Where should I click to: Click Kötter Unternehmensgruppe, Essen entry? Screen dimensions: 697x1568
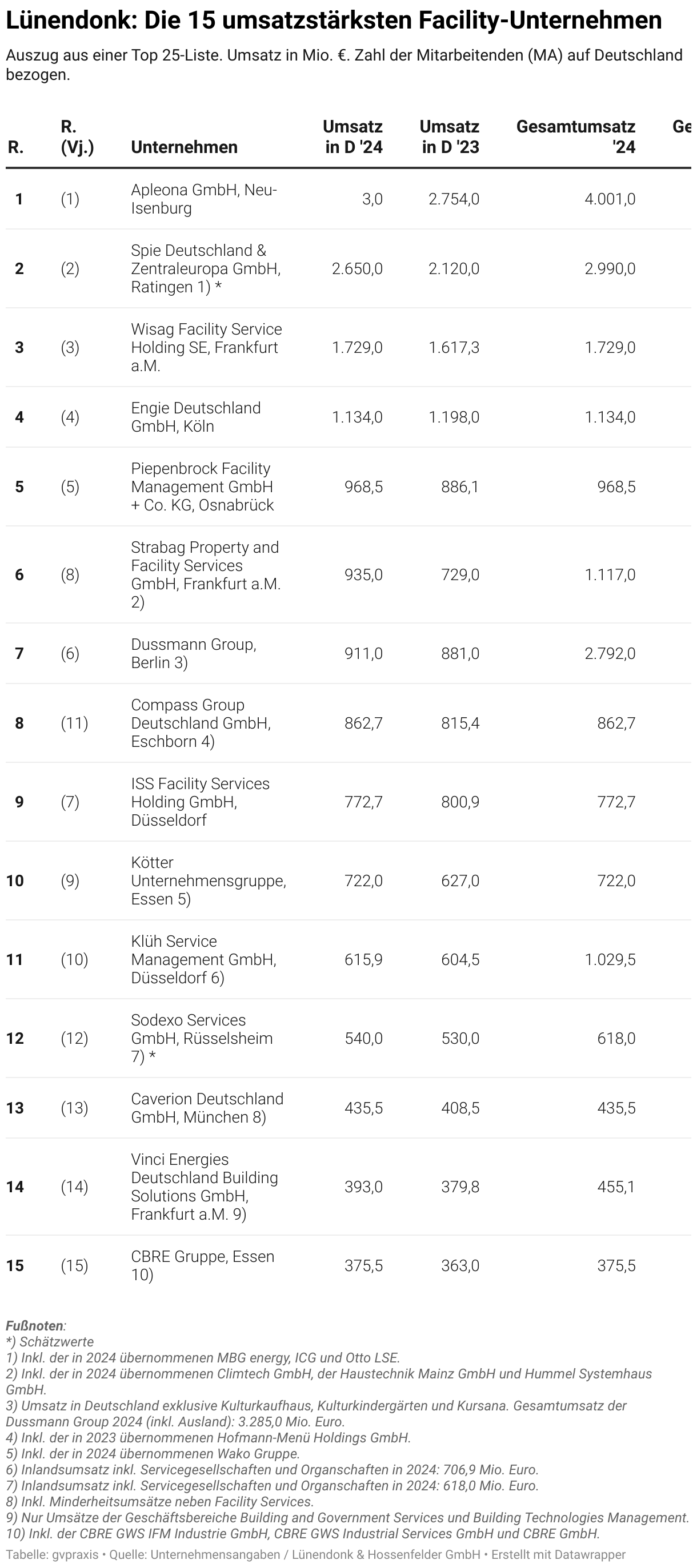pos(208,880)
